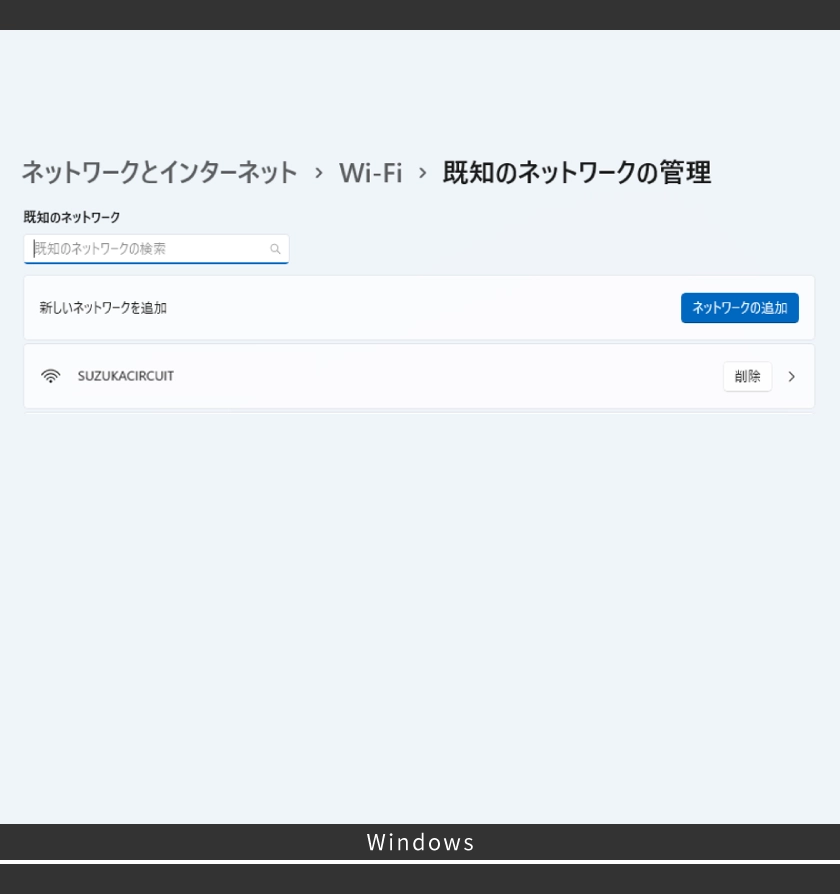
Task: Click the breadcrumb separator chevron after Wi-Fi
Action: click(422, 172)
